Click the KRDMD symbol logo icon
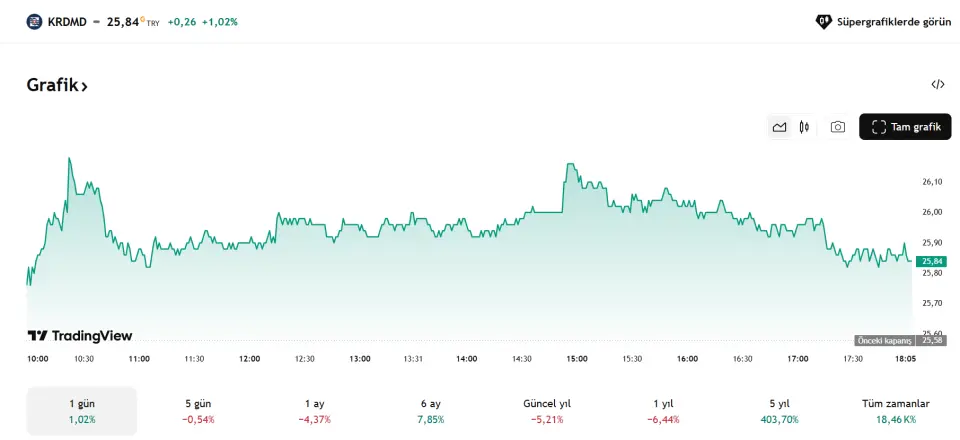The width and height of the screenshot is (960, 440). 35,21
